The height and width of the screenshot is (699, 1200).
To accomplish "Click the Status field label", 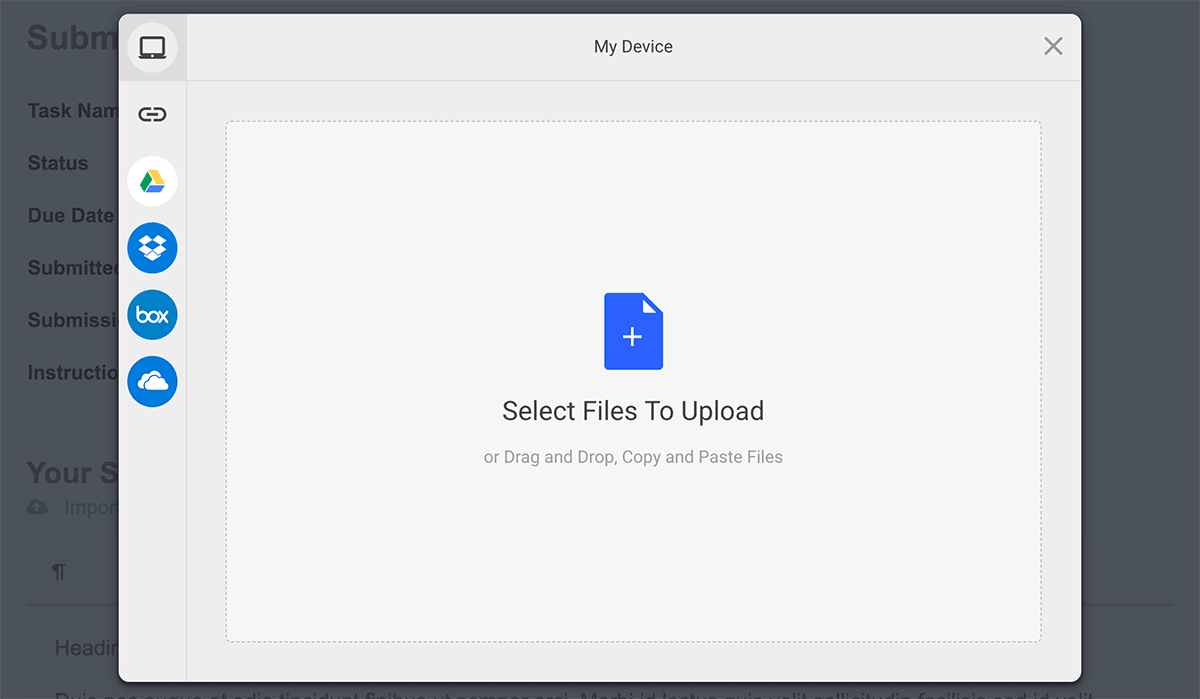I will click(x=59, y=163).
